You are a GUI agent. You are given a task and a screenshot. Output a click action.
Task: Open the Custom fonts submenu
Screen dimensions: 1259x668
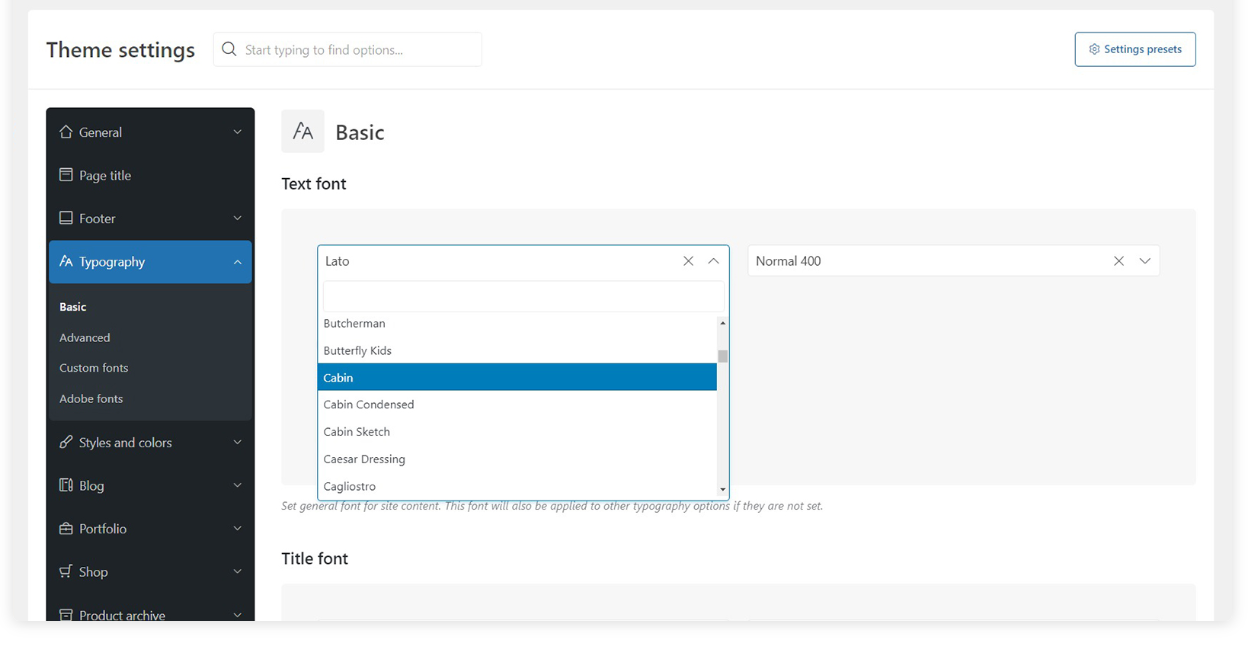(x=94, y=368)
